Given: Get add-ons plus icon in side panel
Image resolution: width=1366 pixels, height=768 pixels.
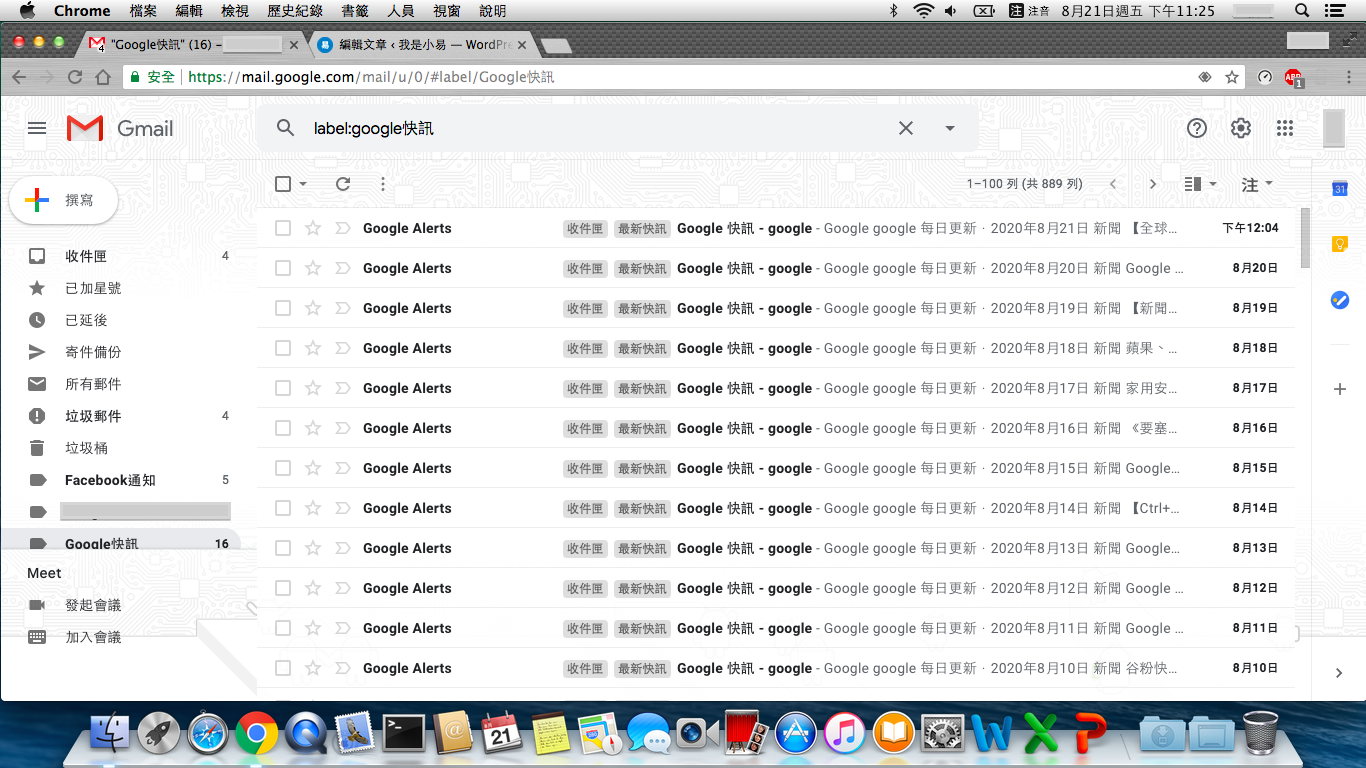Looking at the screenshot, I should pos(1340,389).
